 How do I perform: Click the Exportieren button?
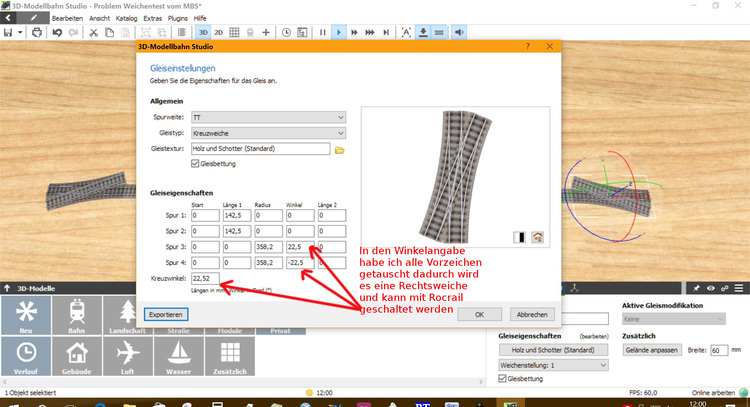click(x=167, y=314)
